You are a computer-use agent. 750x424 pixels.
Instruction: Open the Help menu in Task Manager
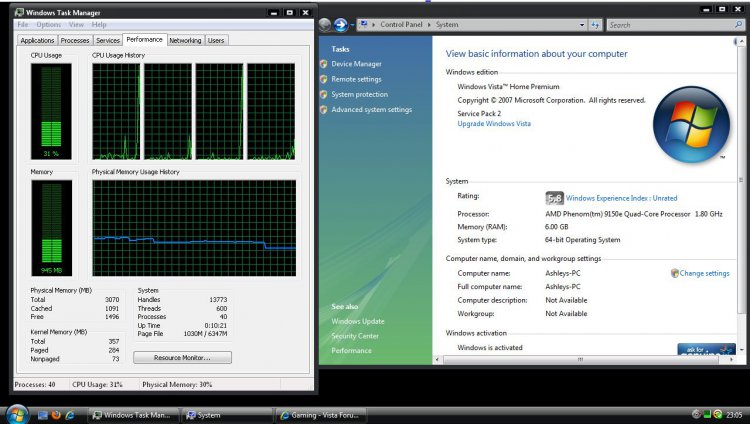99,24
